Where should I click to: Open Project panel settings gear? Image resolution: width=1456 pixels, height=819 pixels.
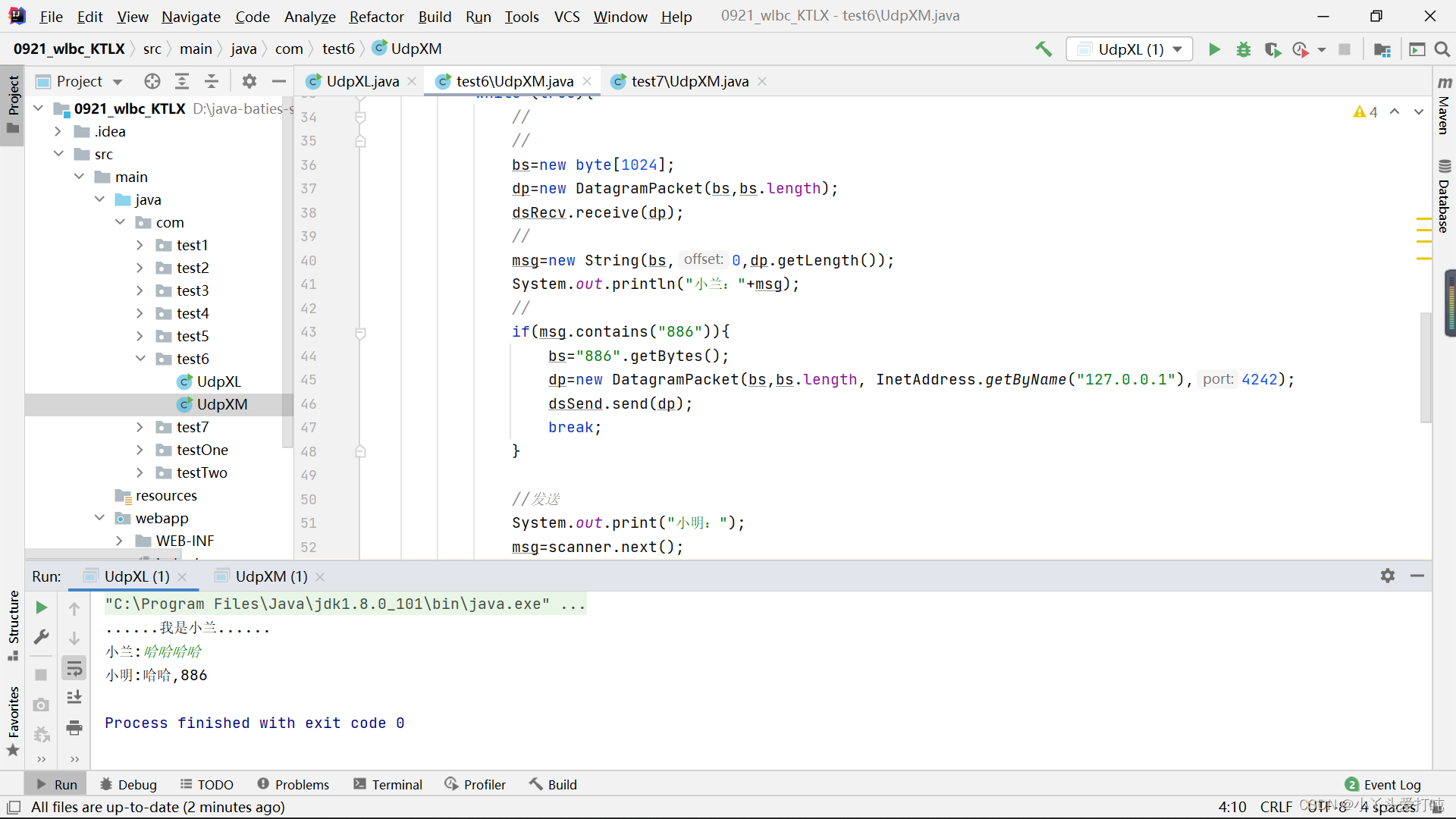249,81
